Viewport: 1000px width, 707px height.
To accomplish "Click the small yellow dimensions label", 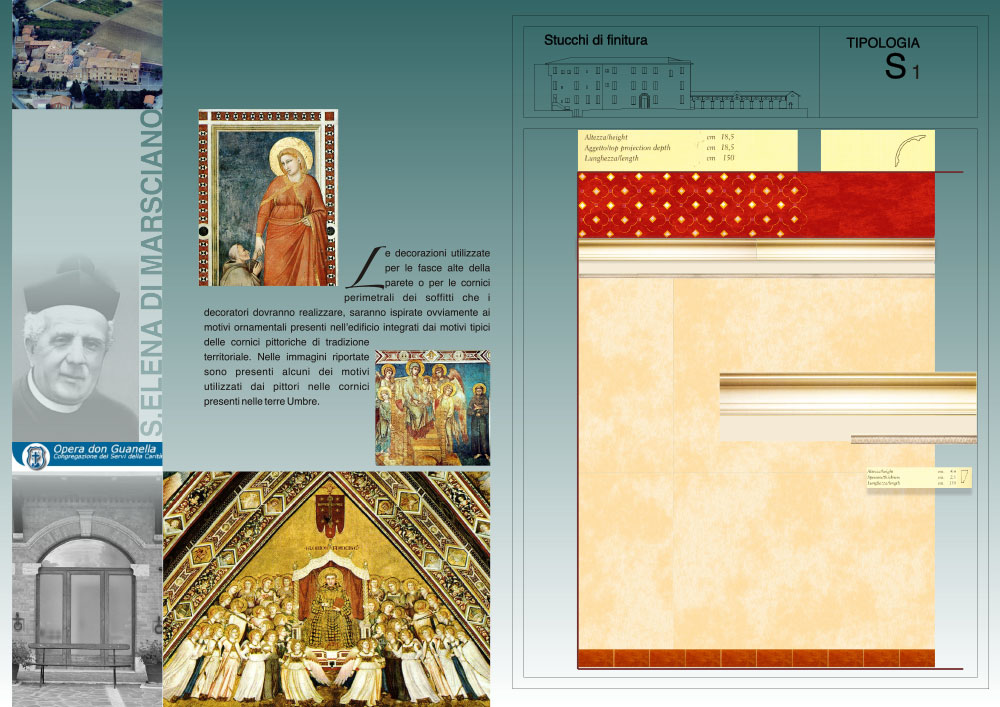I will pyautogui.click(x=918, y=477).
